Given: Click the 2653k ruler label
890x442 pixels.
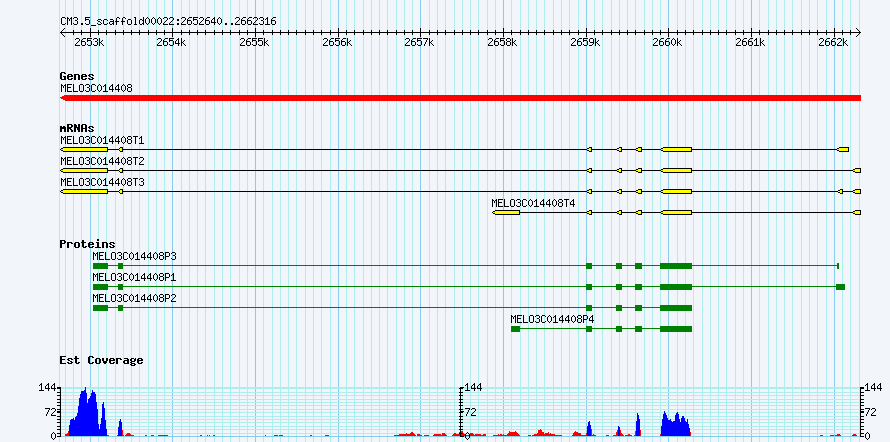Looking at the screenshot, I should click(90, 43).
